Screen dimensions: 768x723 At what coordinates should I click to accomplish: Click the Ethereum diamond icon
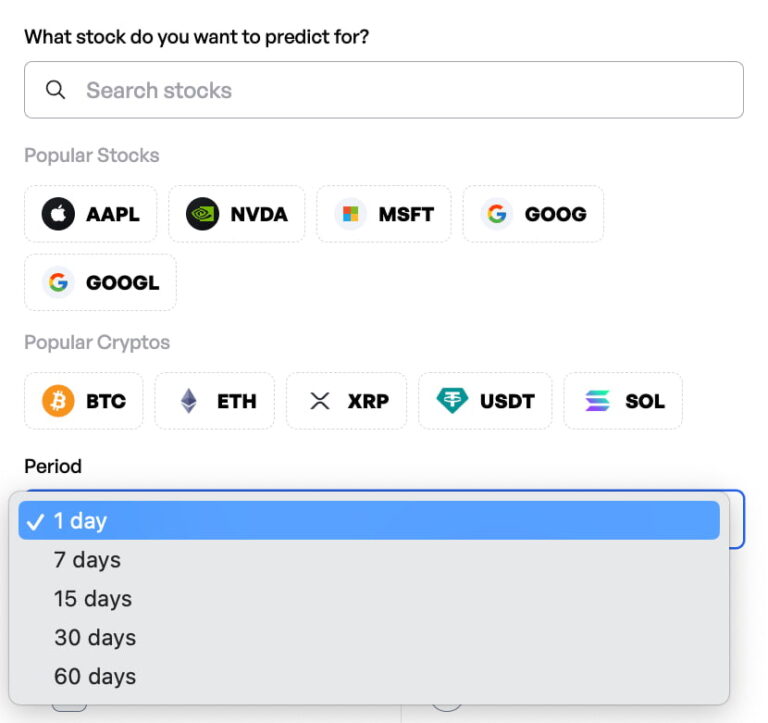[188, 401]
